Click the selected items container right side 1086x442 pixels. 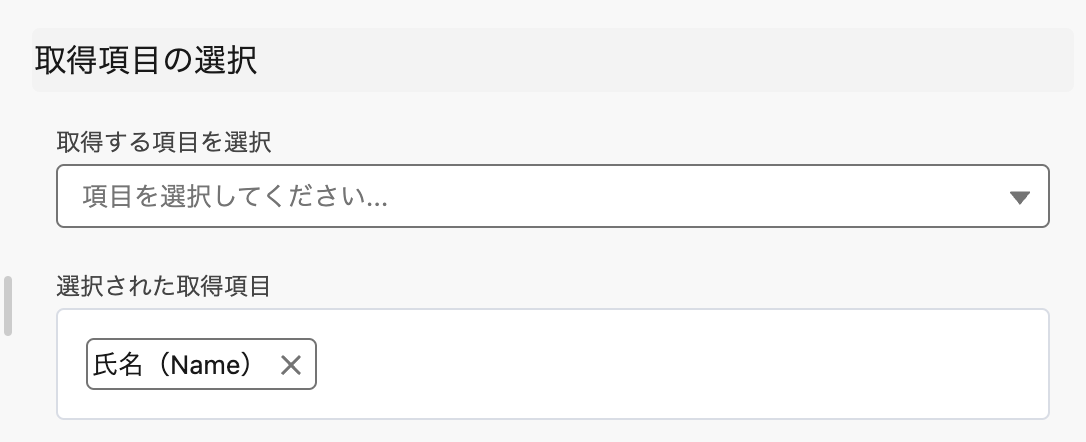click(x=950, y=366)
